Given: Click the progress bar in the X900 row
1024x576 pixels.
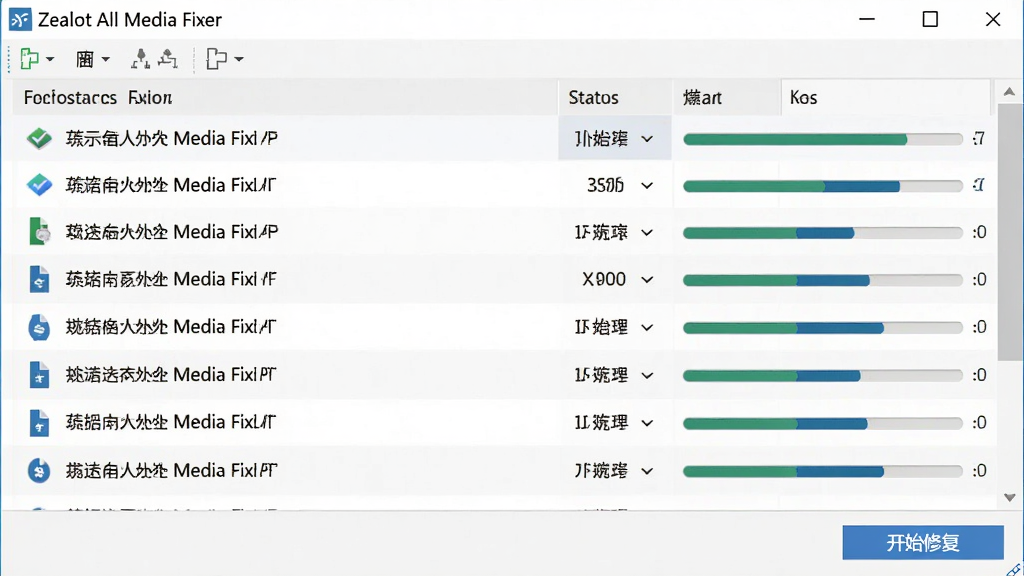Looking at the screenshot, I should click(823, 280).
